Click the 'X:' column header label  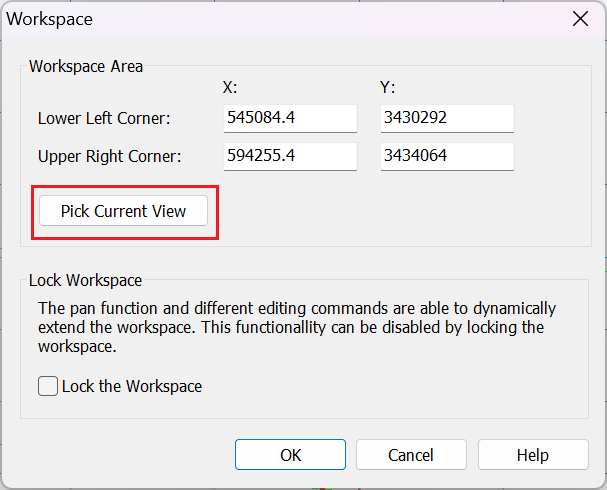230,87
